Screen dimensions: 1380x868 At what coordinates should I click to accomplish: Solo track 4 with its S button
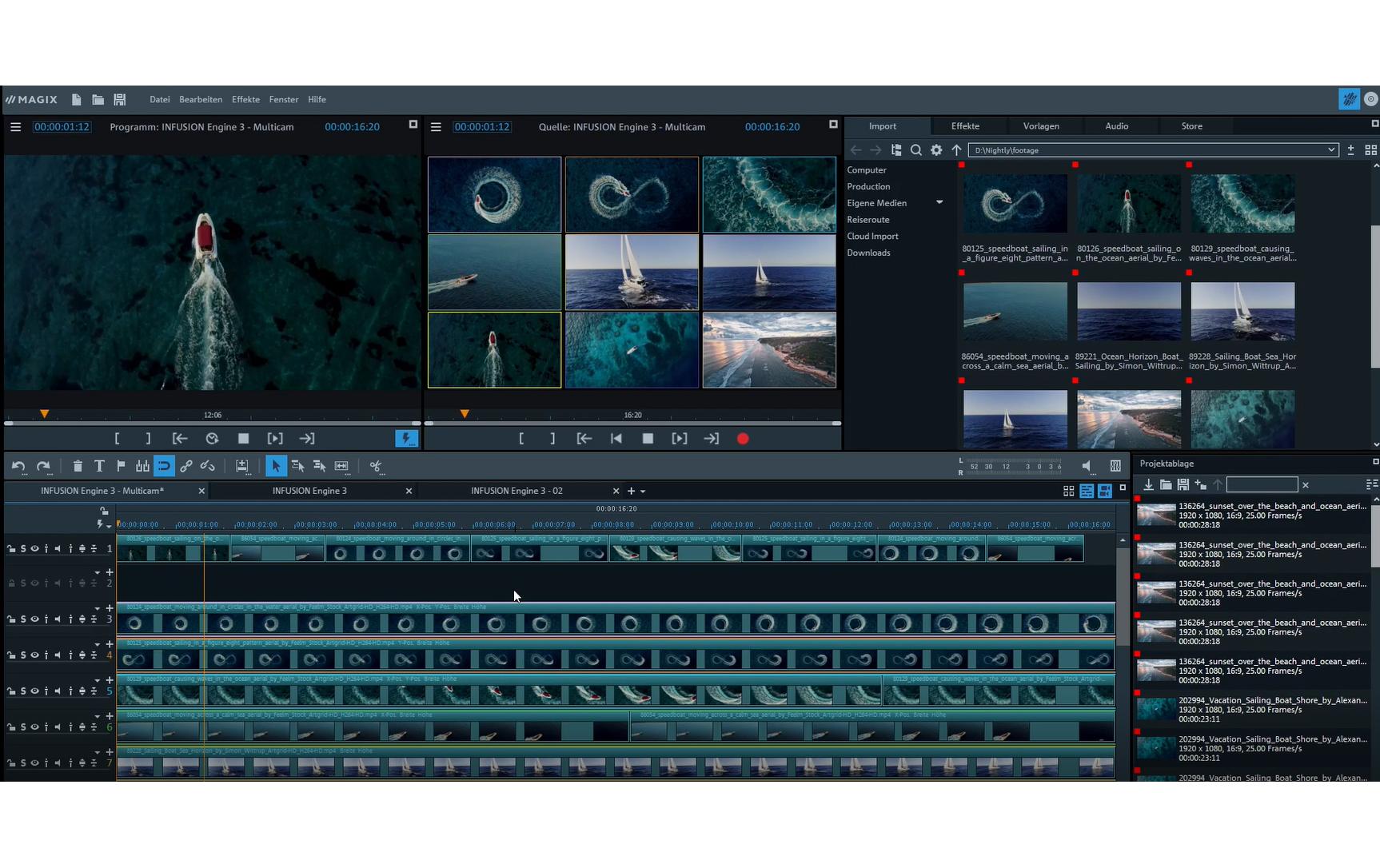pyautogui.click(x=23, y=655)
